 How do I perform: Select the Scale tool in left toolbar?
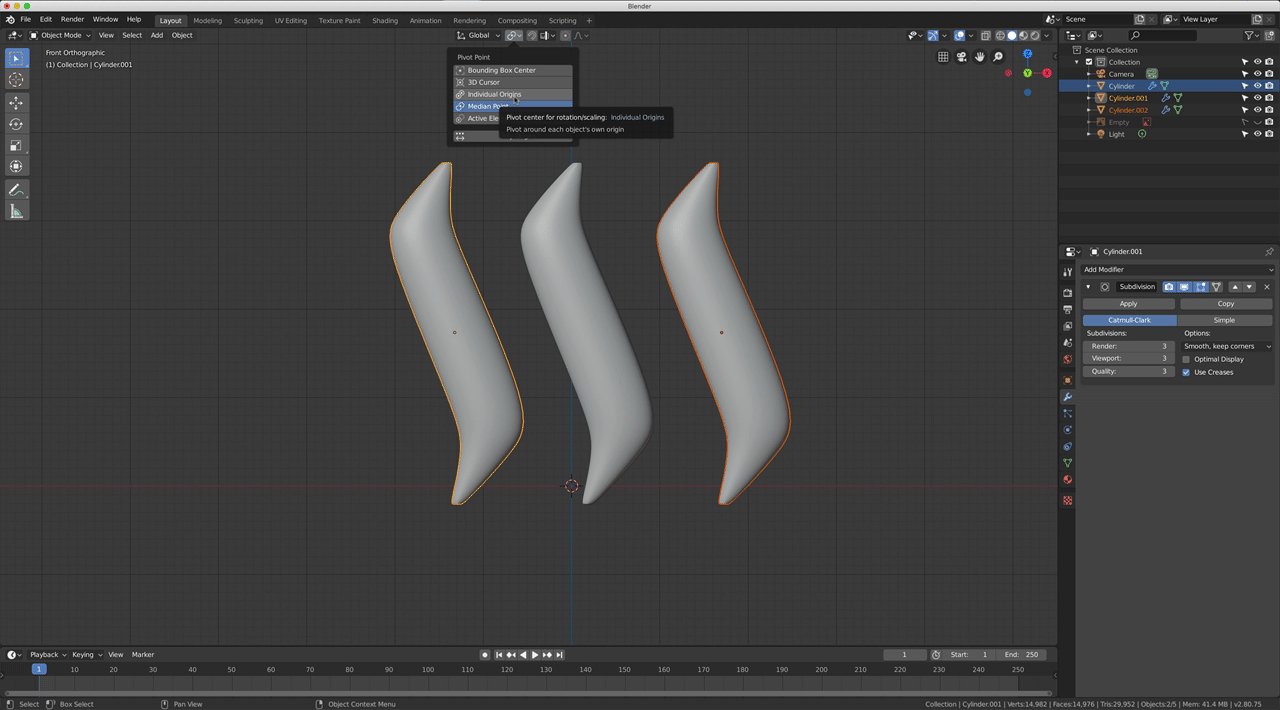click(16, 146)
